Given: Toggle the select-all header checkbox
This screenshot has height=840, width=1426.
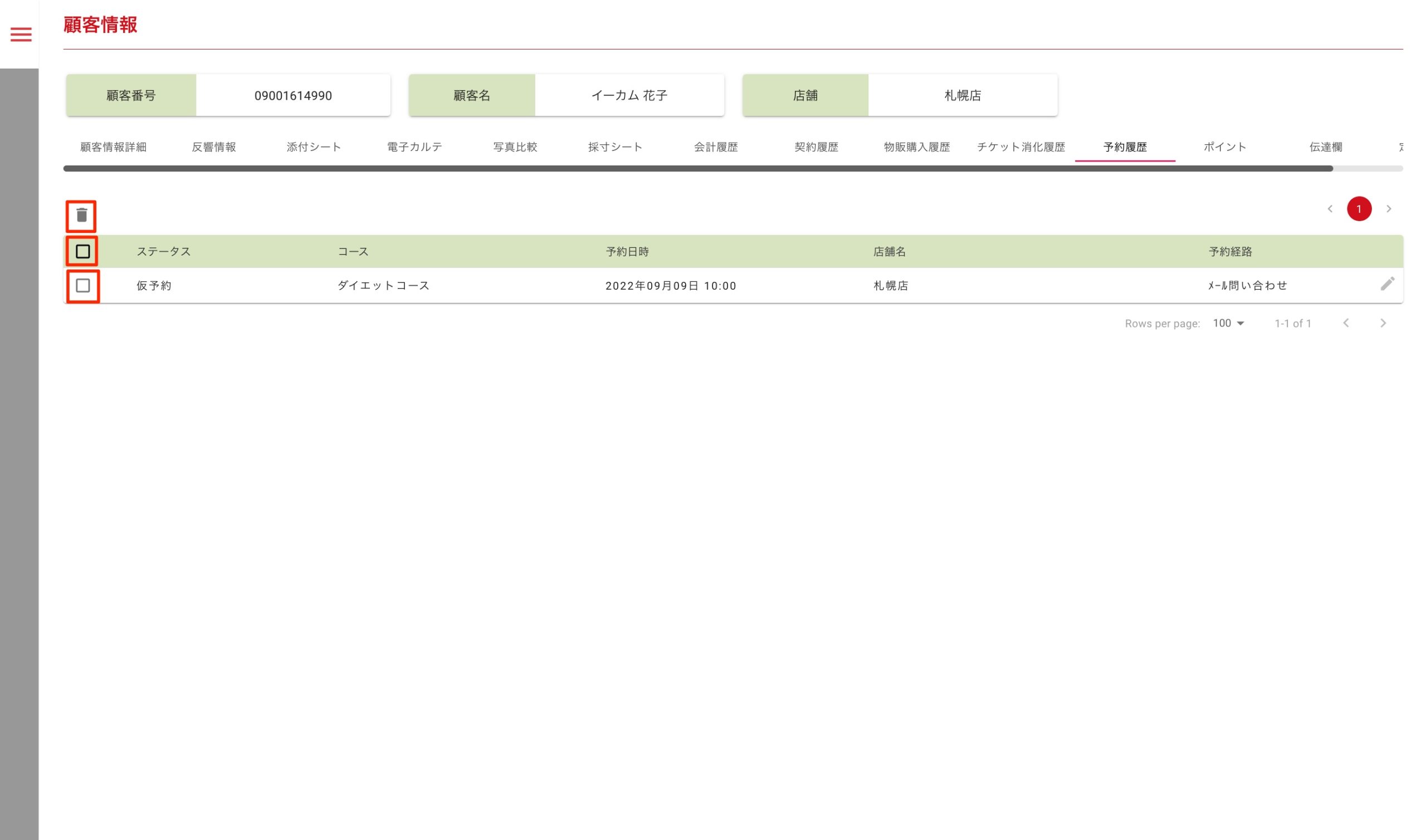Looking at the screenshot, I should click(x=82, y=251).
